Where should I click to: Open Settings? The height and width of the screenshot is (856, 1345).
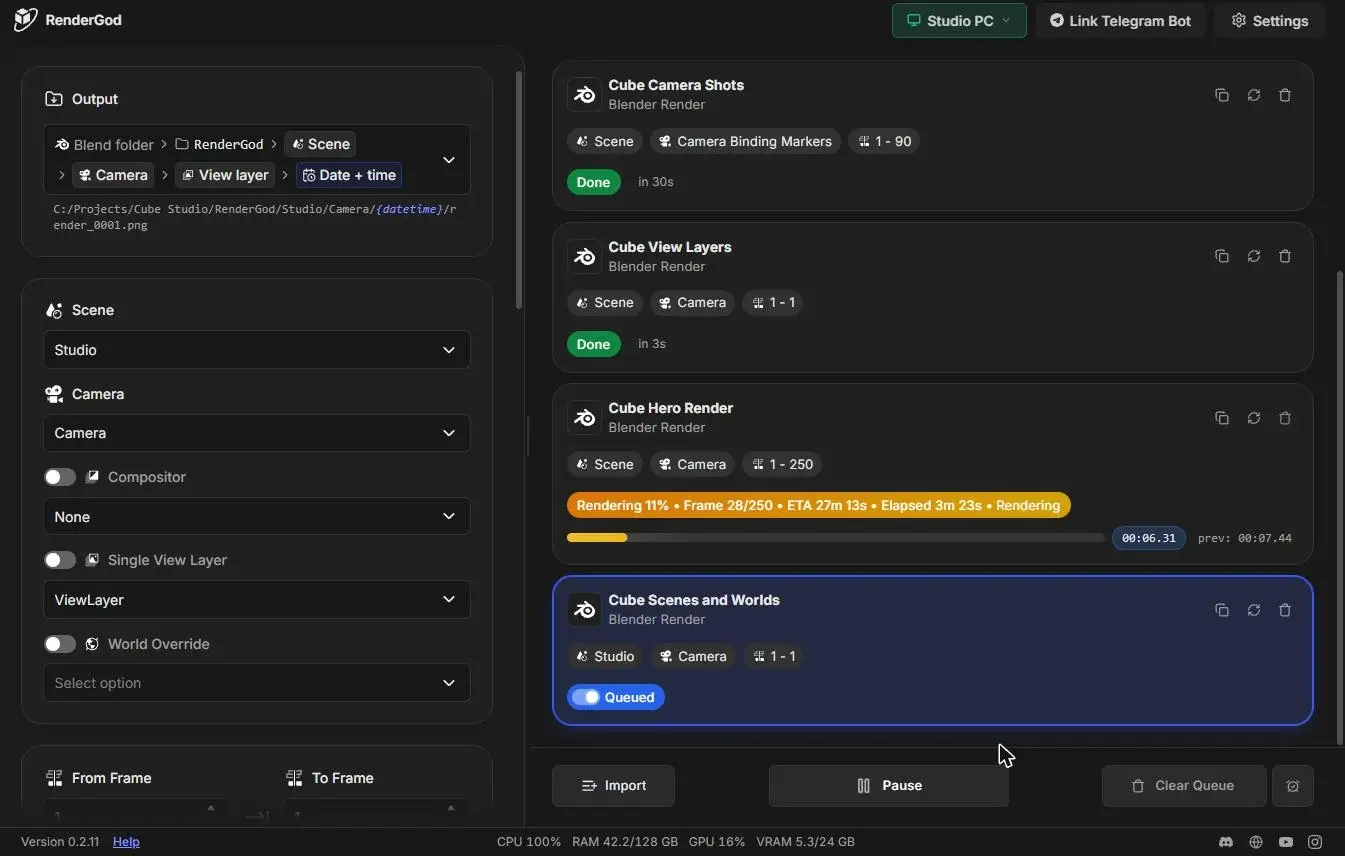pyautogui.click(x=1270, y=20)
